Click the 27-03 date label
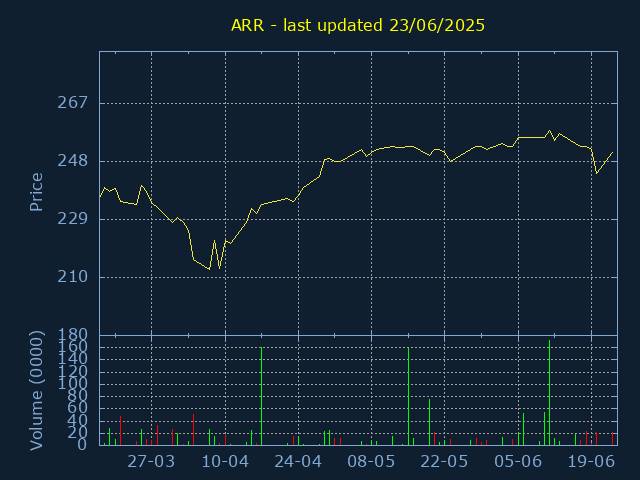 [151, 462]
